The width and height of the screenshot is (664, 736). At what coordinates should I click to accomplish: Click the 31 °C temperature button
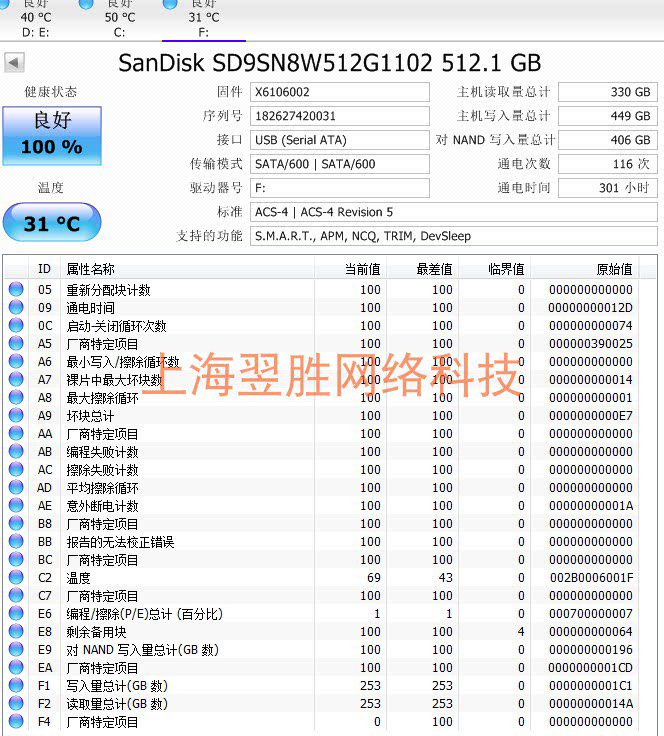[52, 222]
